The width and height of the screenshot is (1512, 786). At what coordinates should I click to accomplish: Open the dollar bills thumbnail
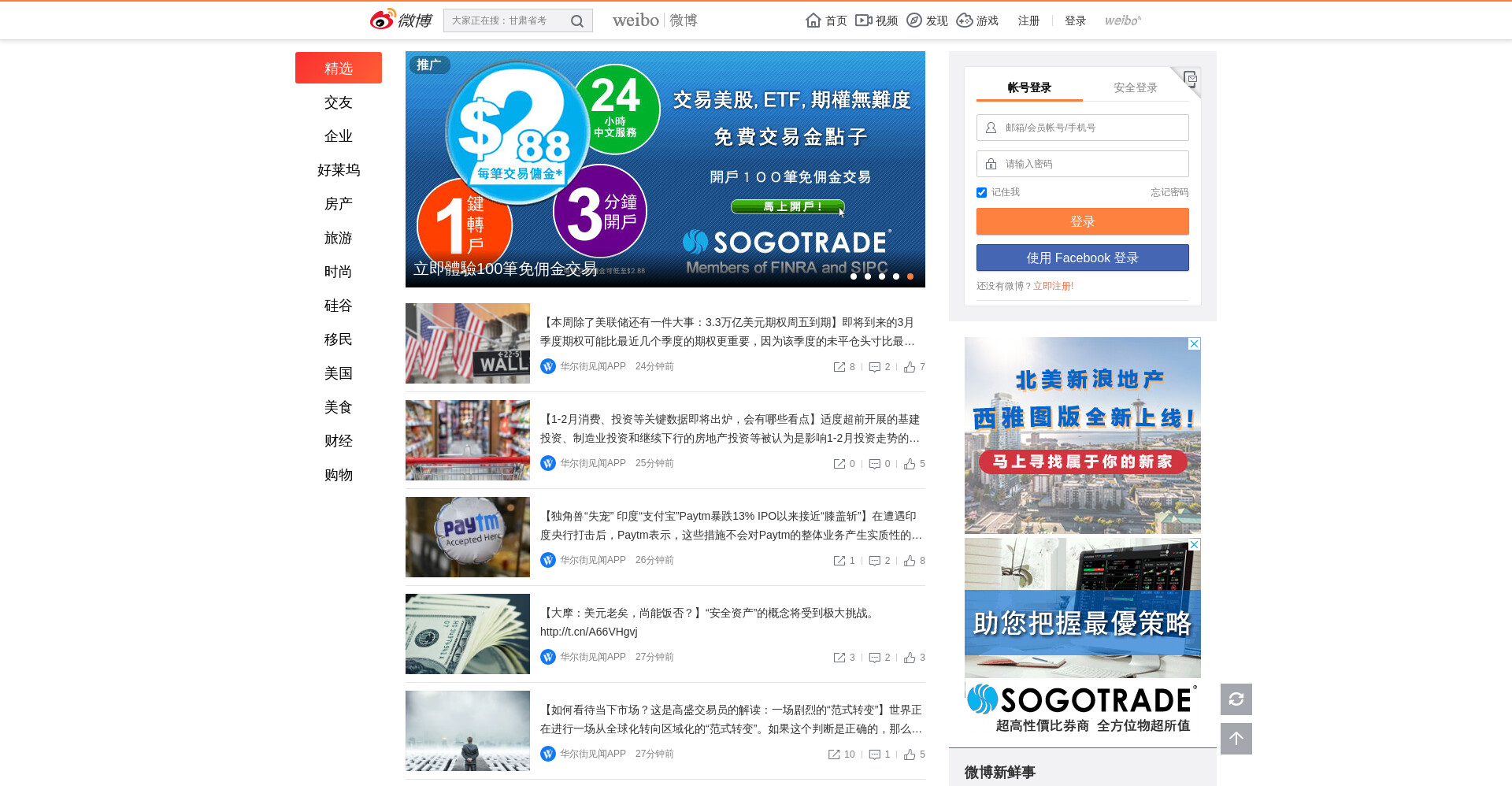coord(468,634)
